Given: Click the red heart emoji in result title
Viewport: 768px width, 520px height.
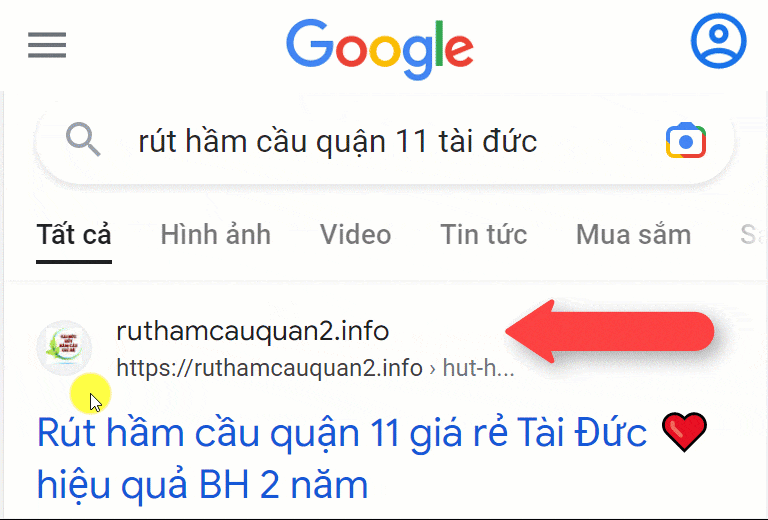Looking at the screenshot, I should click(x=684, y=432).
